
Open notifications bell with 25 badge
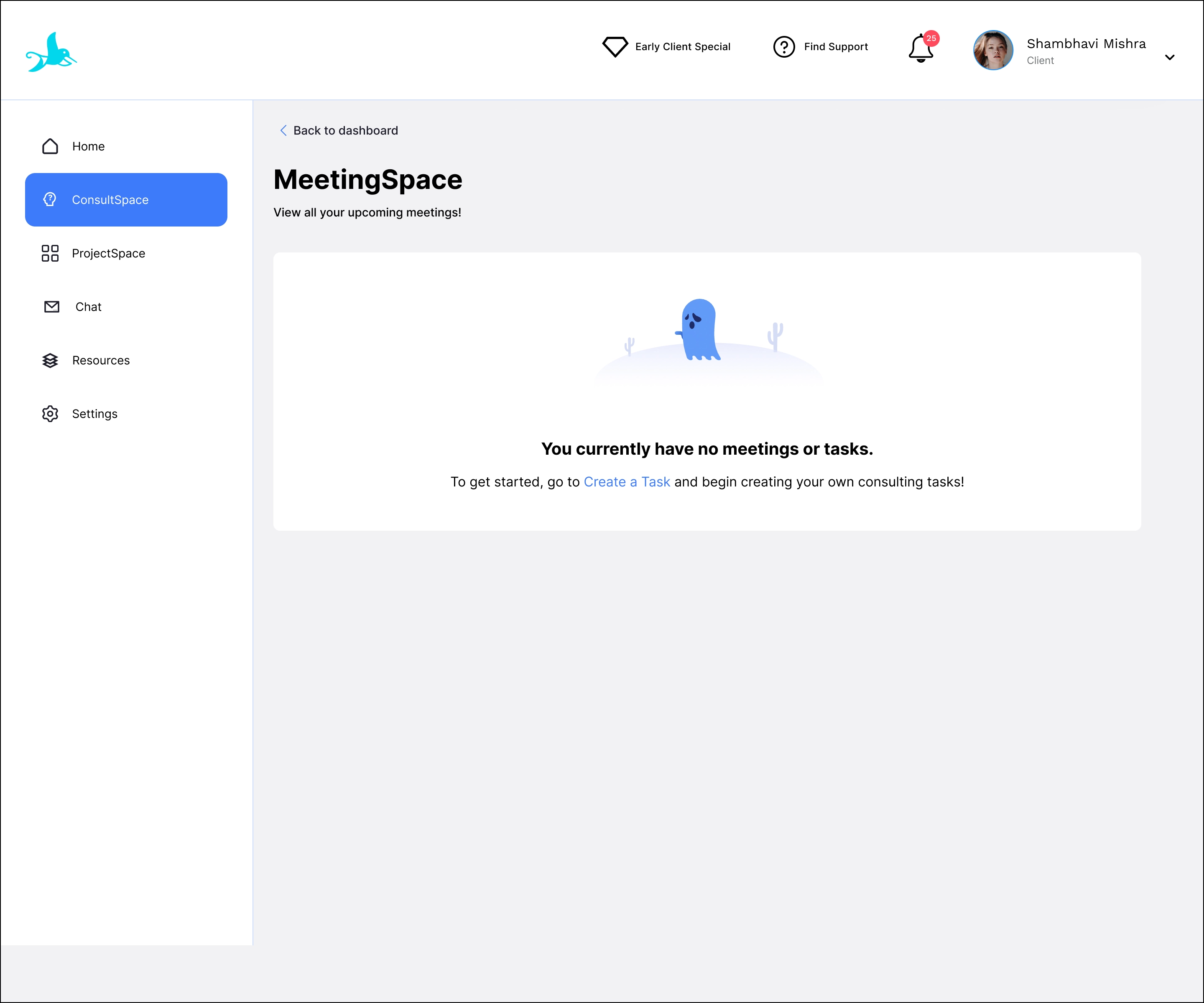coord(921,48)
